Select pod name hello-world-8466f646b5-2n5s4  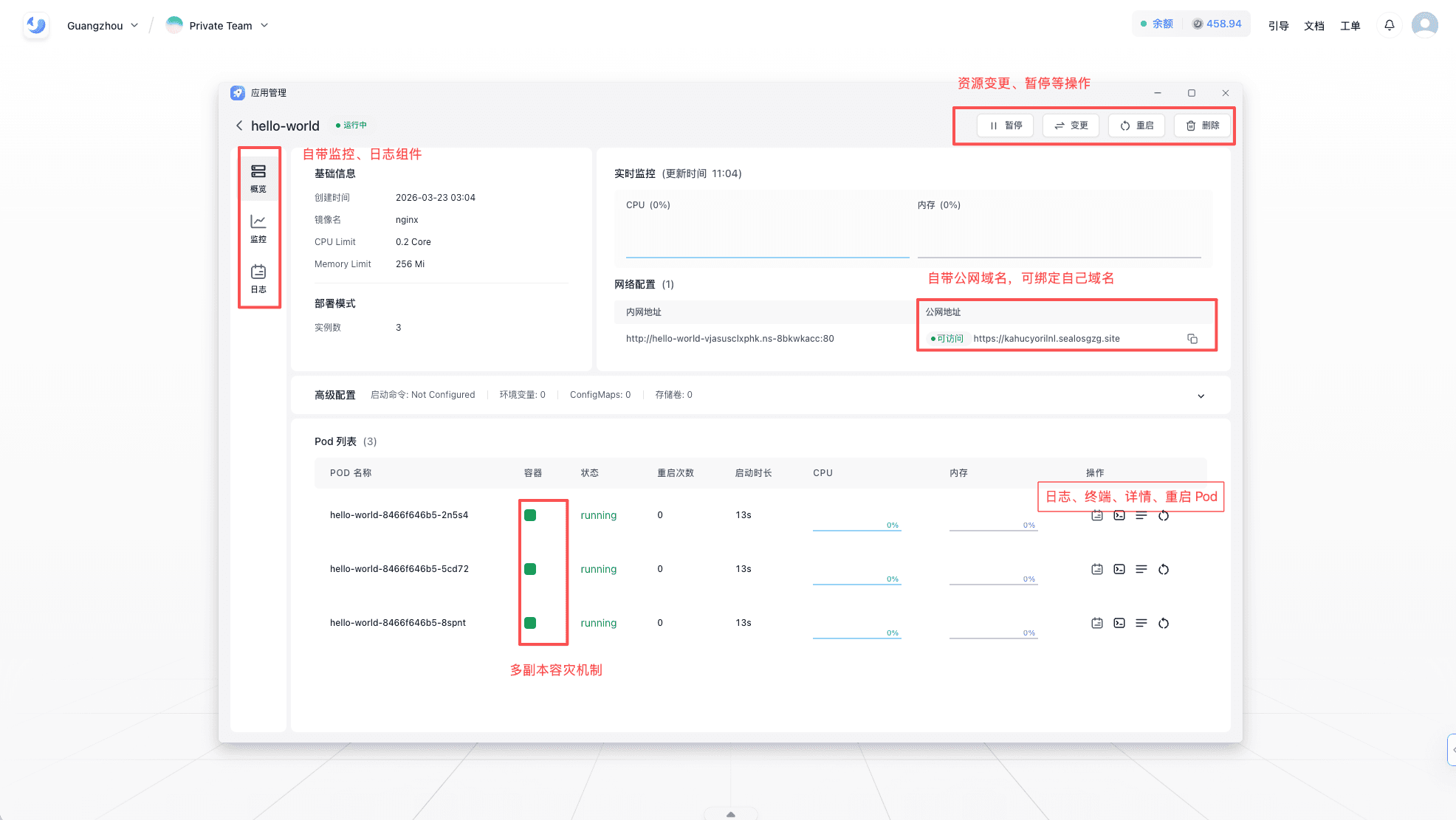(399, 515)
